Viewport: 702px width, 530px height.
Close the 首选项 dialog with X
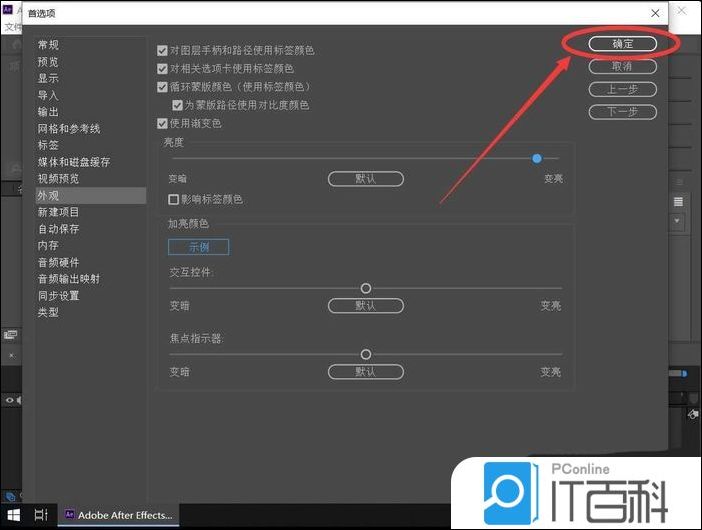tap(655, 13)
